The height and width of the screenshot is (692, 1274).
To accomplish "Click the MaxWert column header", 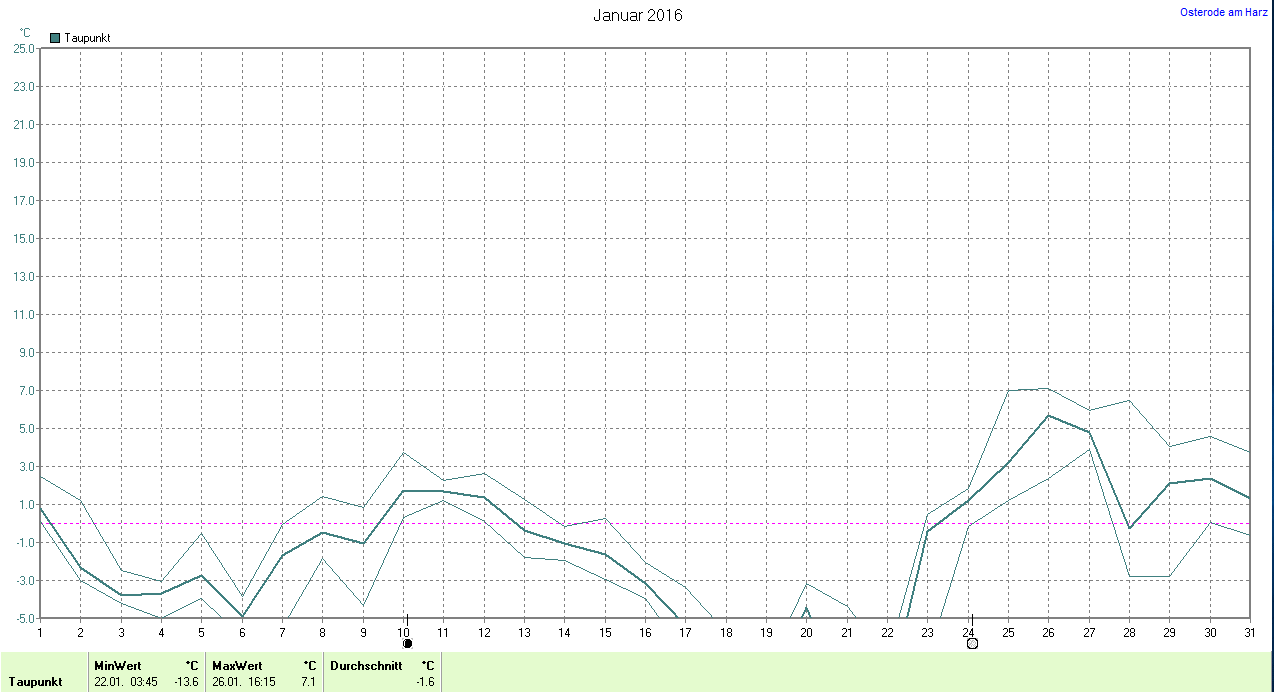I will [237, 665].
